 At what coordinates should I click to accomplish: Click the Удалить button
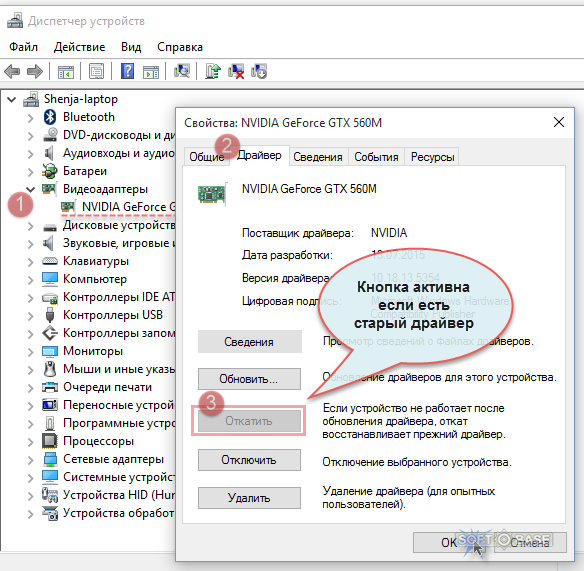coord(249,498)
